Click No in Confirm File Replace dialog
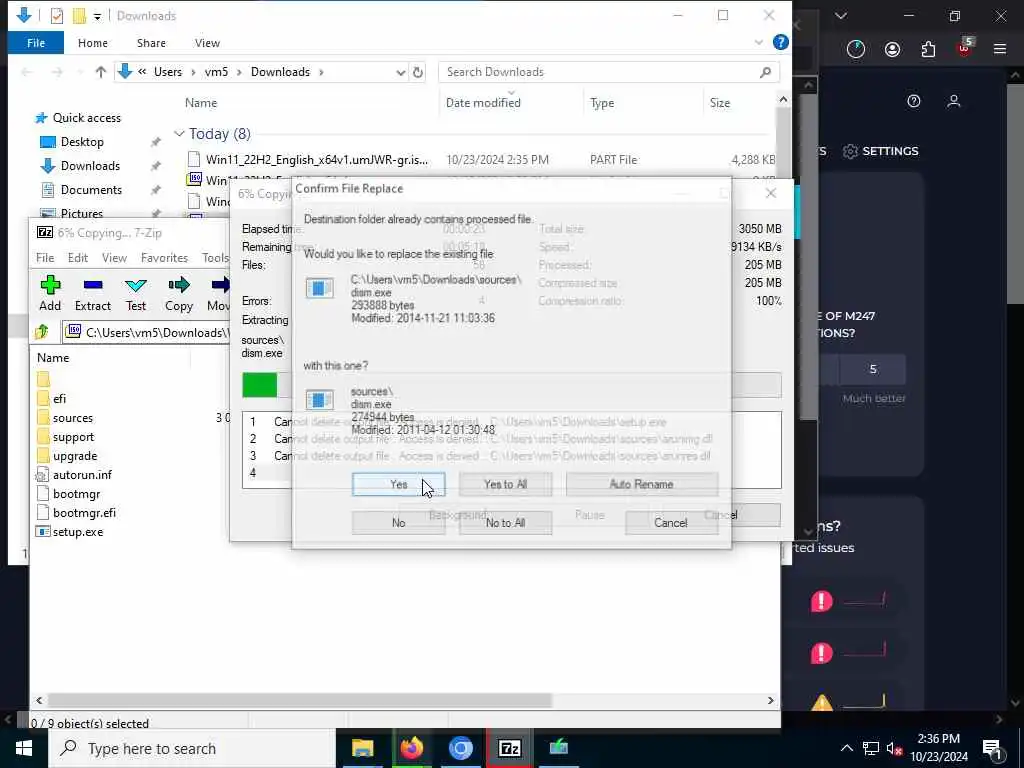Screen dimensions: 1024x768 pos(398,522)
